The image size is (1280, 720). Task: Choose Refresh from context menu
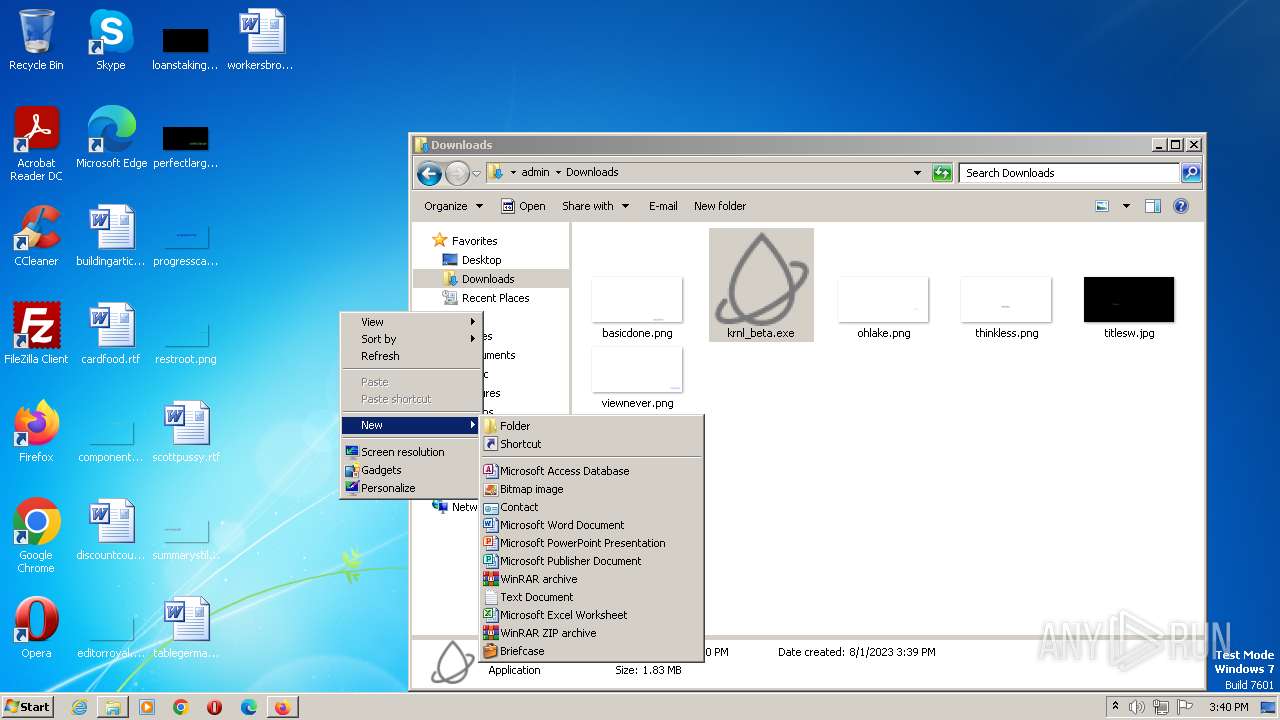[x=411, y=356]
